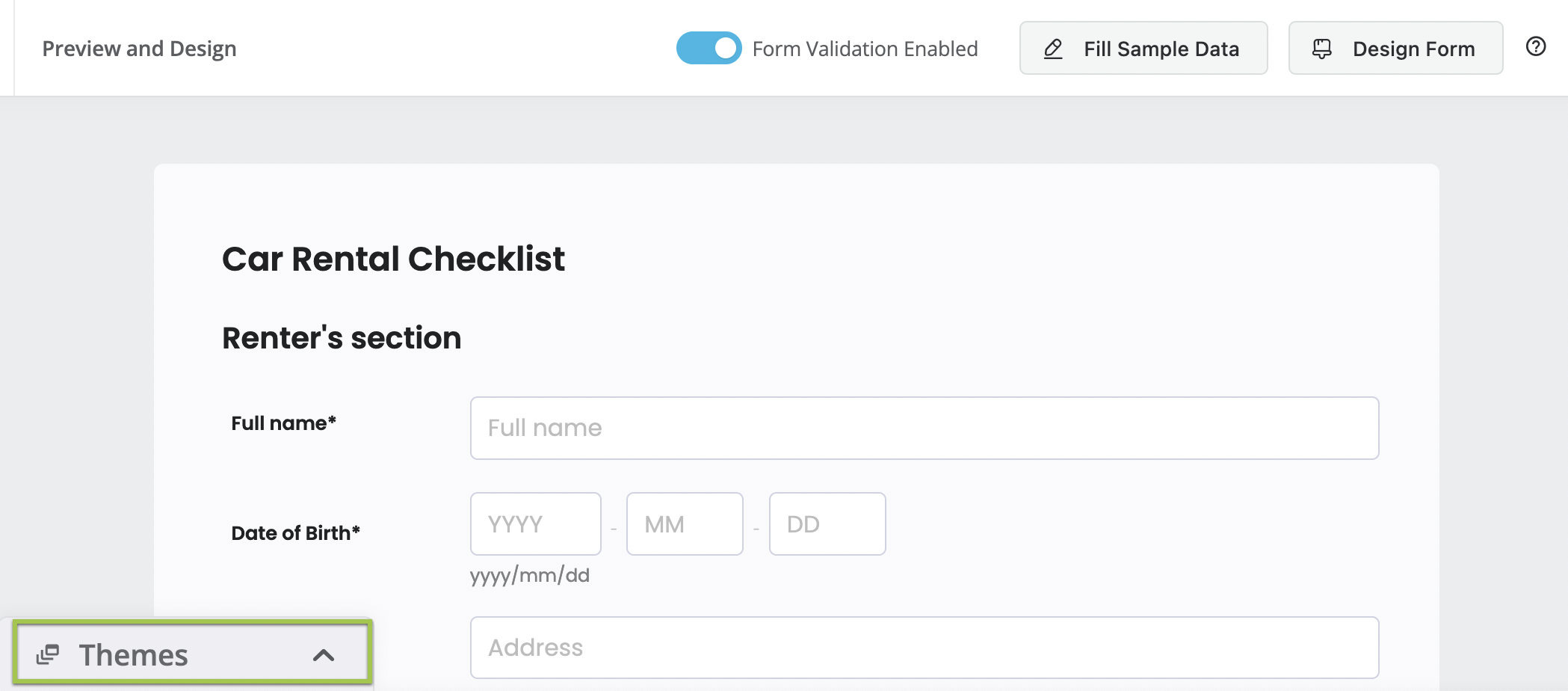1568x691 pixels.
Task: Click the Full name field label
Action: tap(283, 424)
